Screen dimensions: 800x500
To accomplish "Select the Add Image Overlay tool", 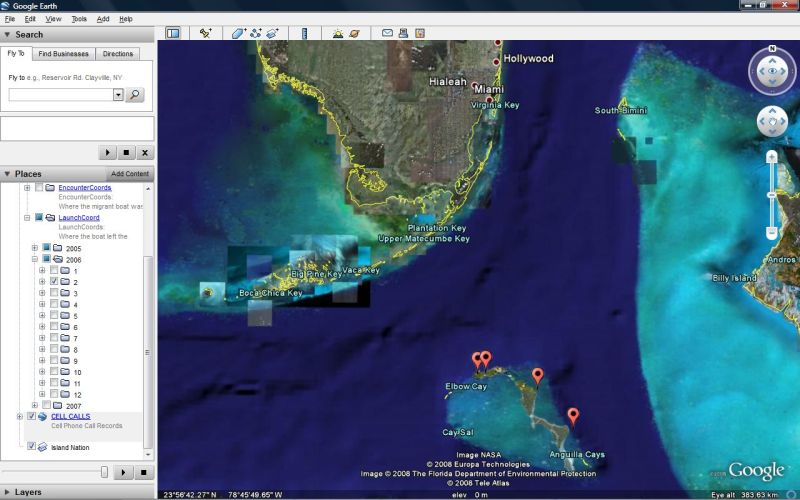I will pyautogui.click(x=272, y=33).
